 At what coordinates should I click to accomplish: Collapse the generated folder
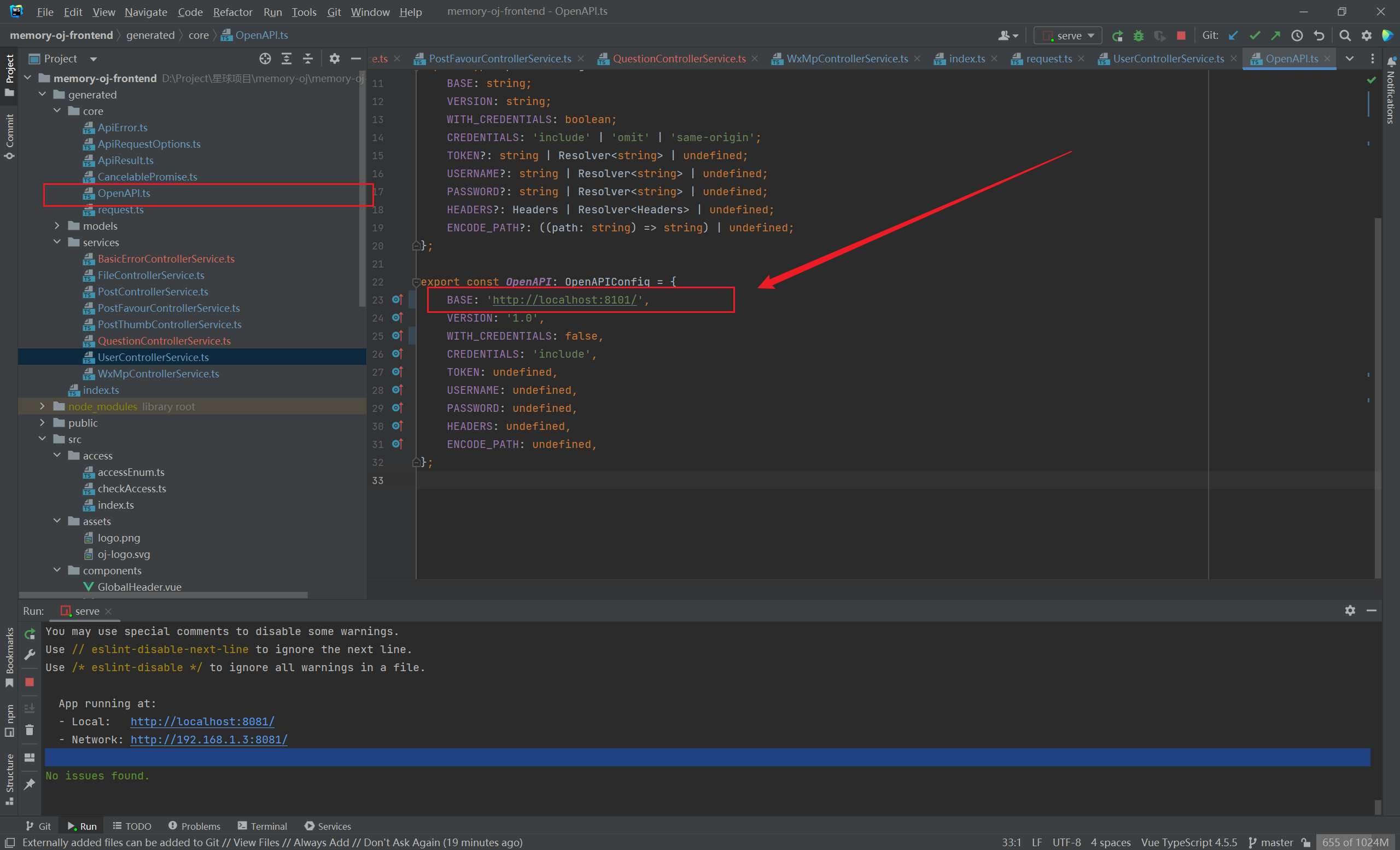point(43,94)
